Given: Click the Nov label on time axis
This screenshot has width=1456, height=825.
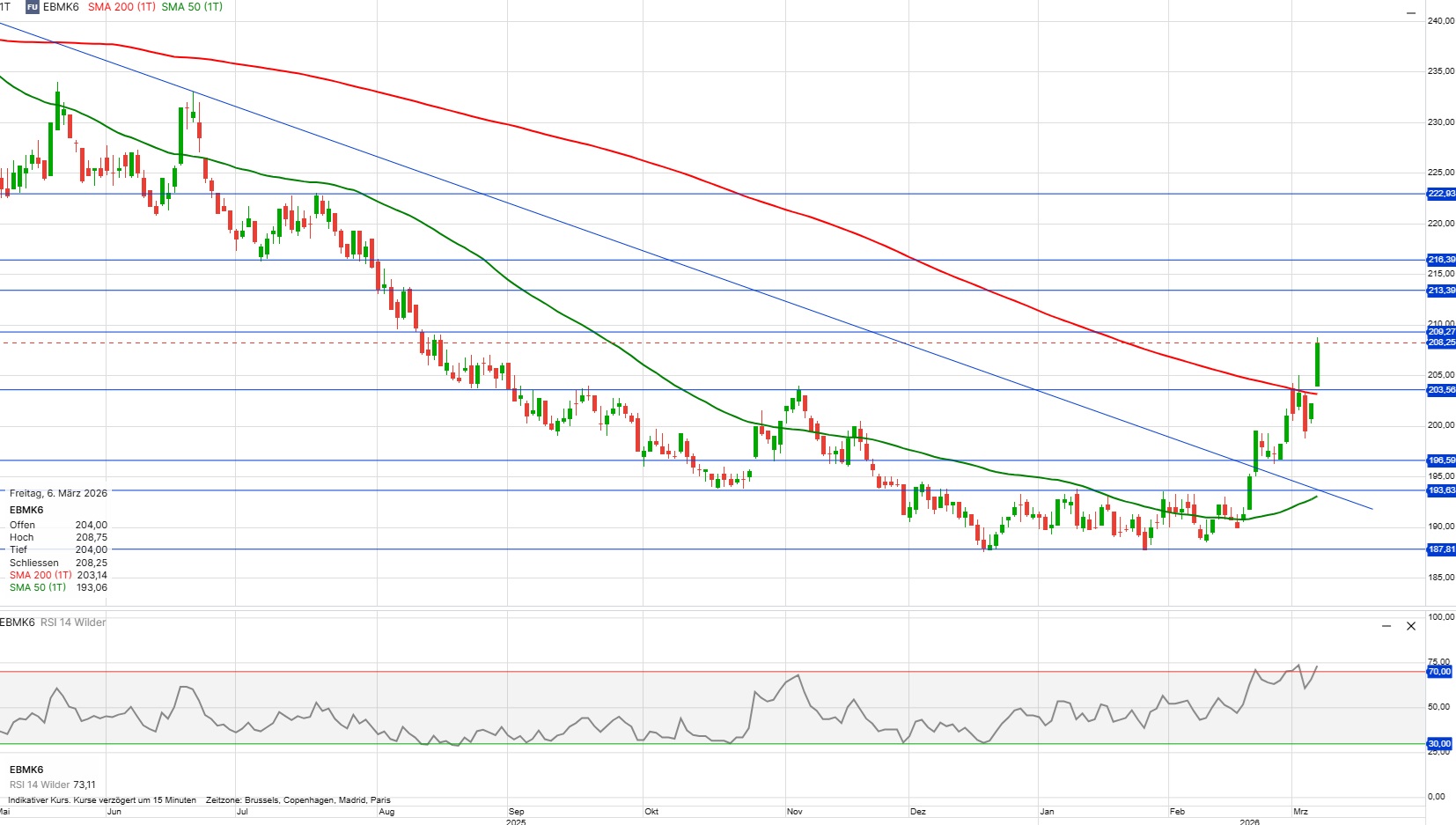Looking at the screenshot, I should tap(794, 812).
